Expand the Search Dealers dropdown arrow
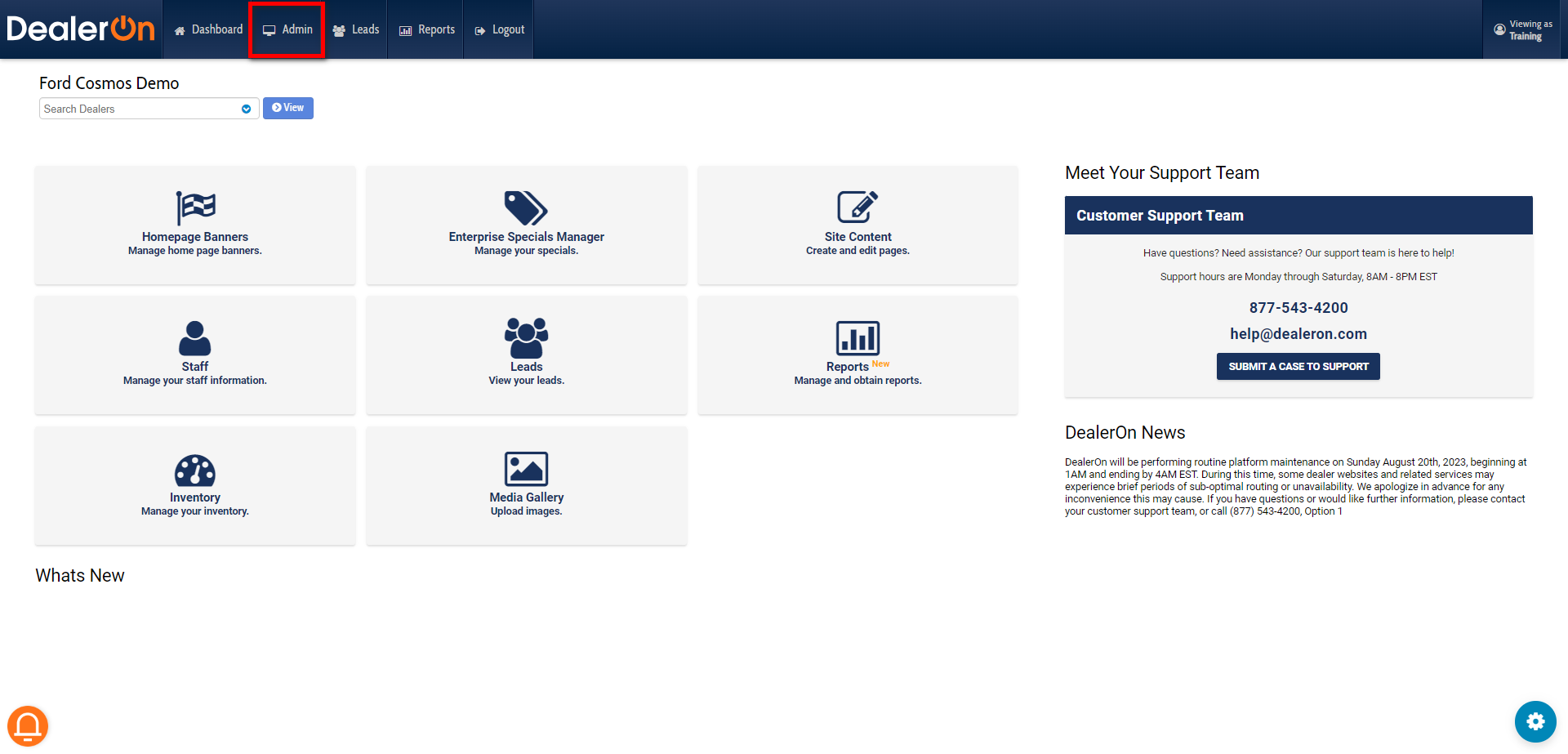This screenshot has height=754, width=1568. 246,109
